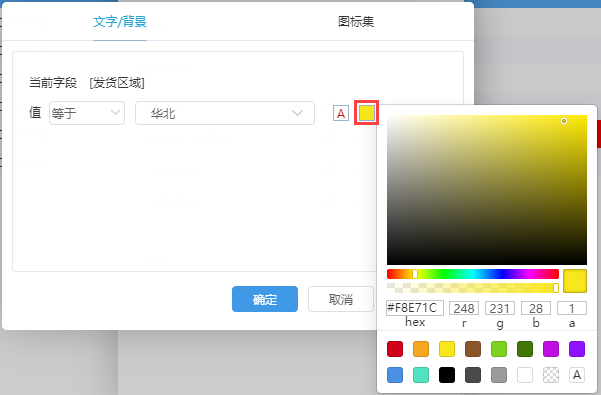Click the hex color input field
The image size is (601, 395).
(x=415, y=308)
